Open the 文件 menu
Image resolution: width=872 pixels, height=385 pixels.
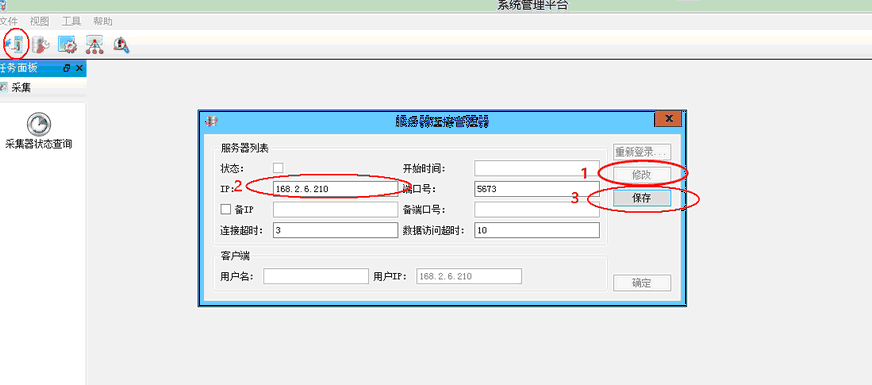pyautogui.click(x=9, y=21)
